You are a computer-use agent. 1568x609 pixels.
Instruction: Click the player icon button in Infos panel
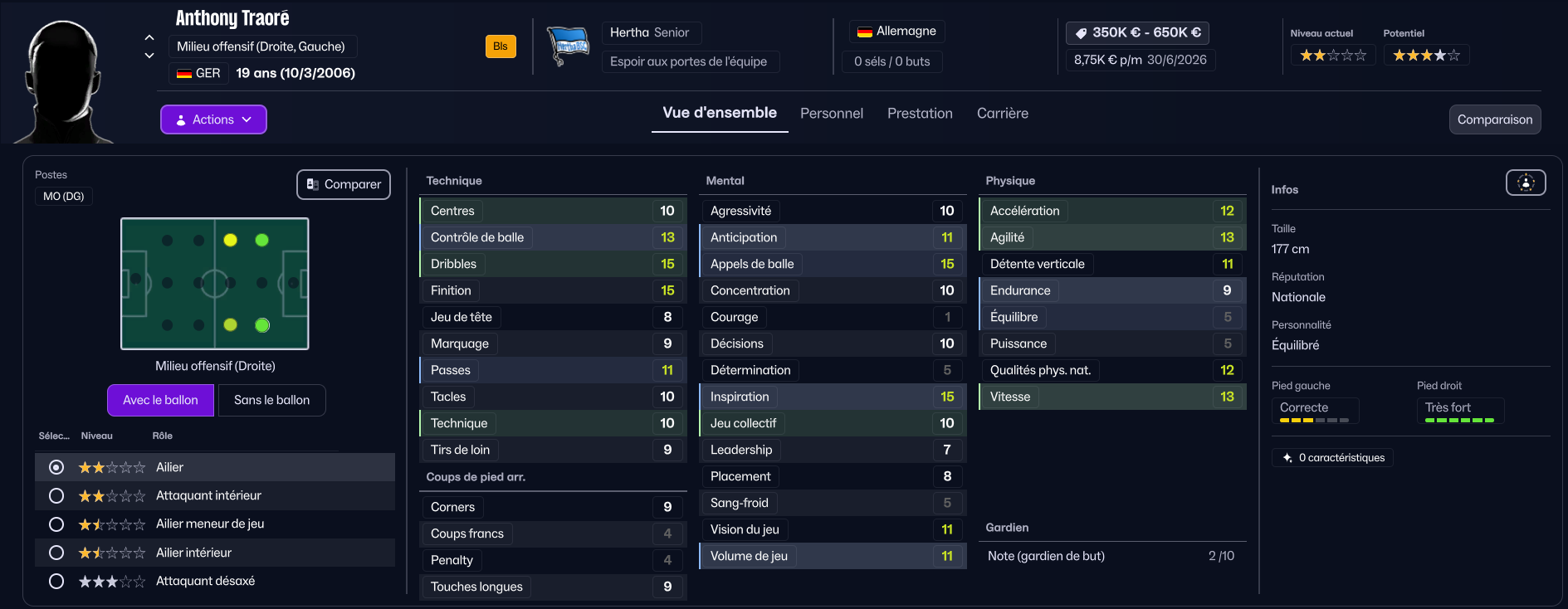[1526, 183]
